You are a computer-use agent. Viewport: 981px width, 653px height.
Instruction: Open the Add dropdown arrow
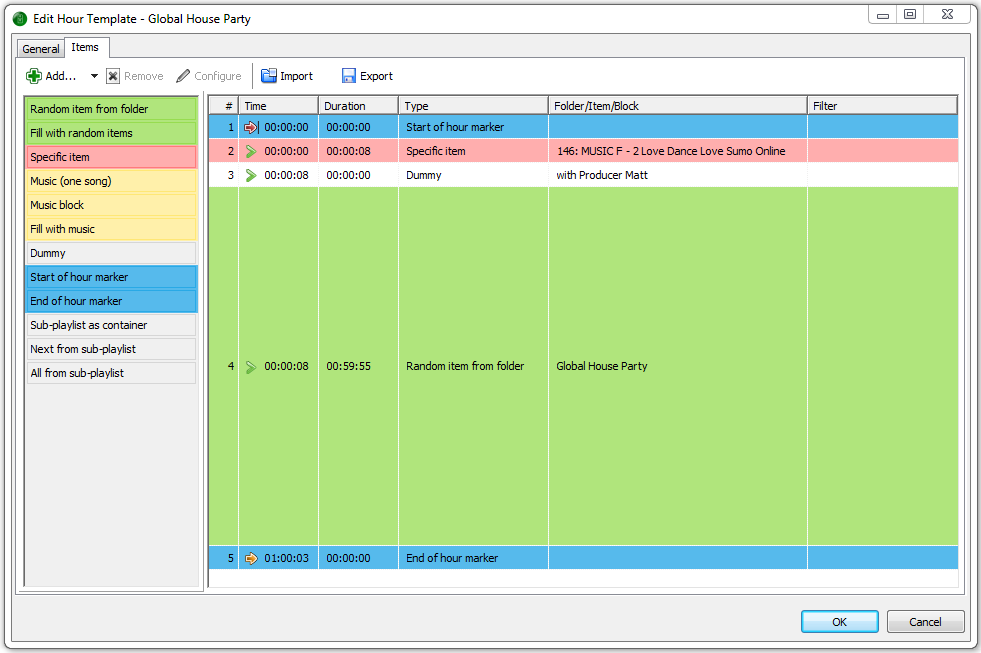click(x=94, y=76)
